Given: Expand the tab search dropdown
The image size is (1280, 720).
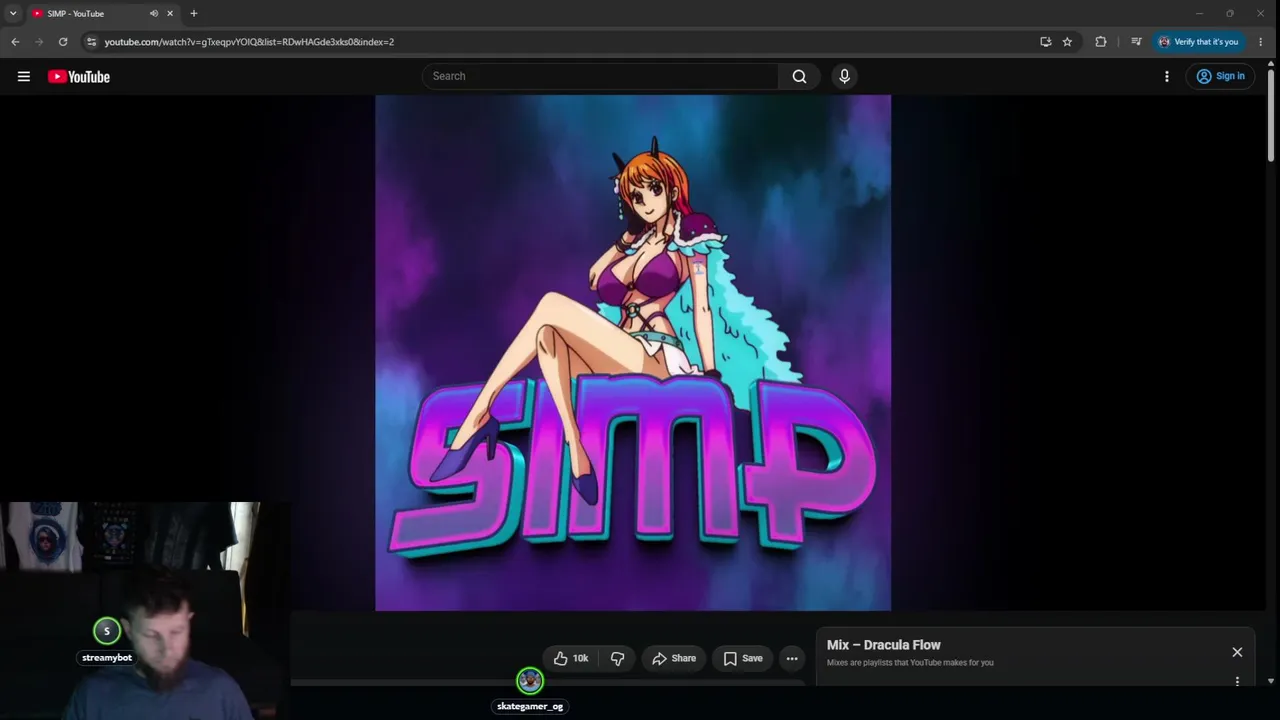Looking at the screenshot, I should [13, 14].
